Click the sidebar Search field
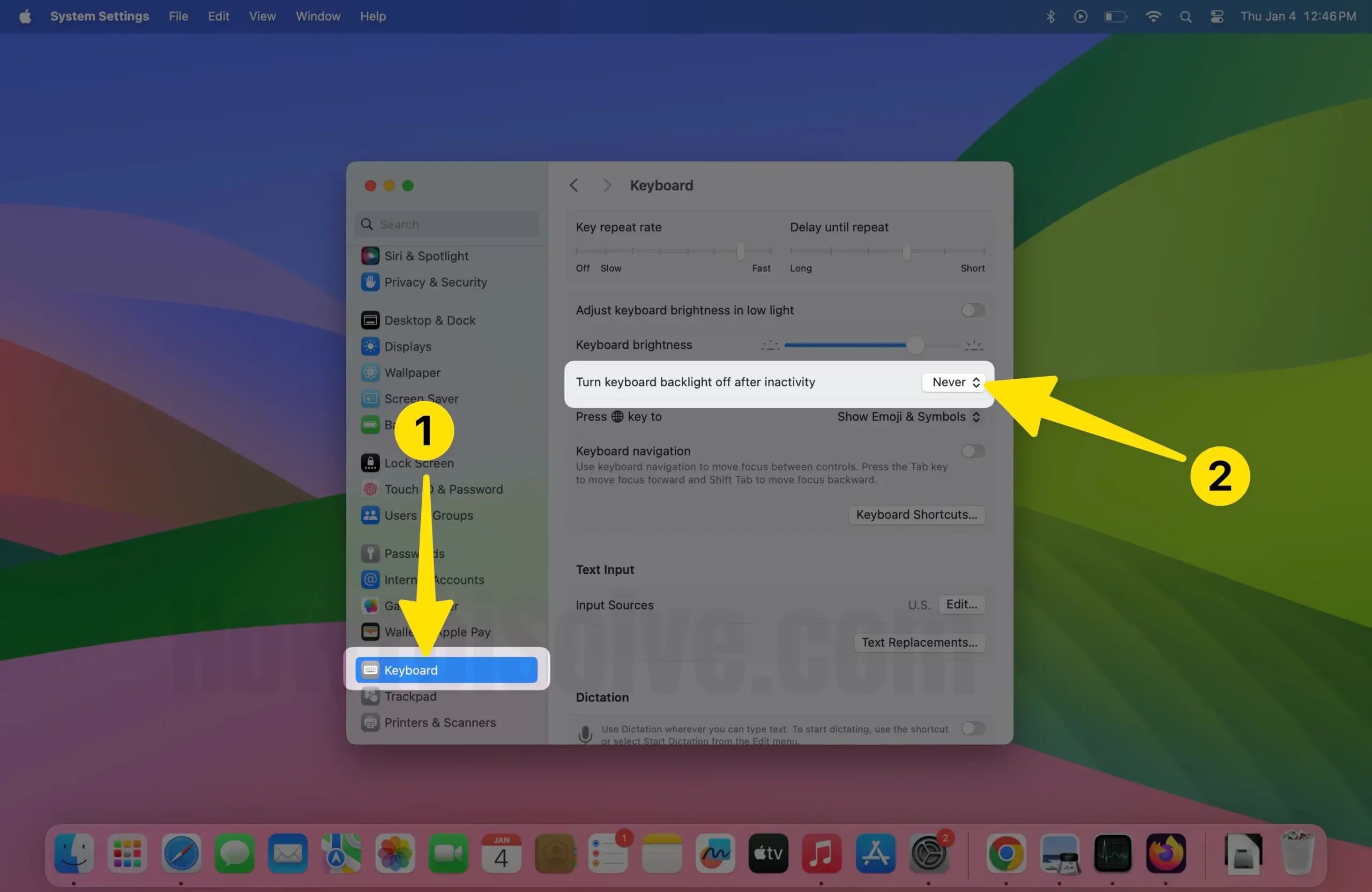The height and width of the screenshot is (892, 1372). coord(447,223)
